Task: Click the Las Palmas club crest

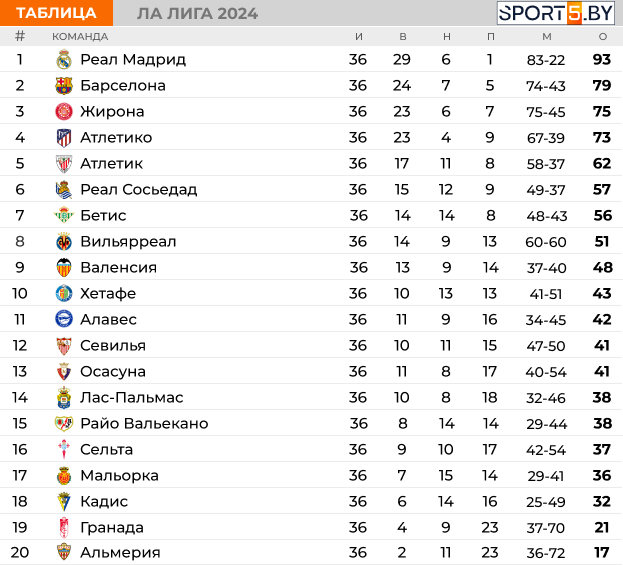Action: pyautogui.click(x=64, y=398)
